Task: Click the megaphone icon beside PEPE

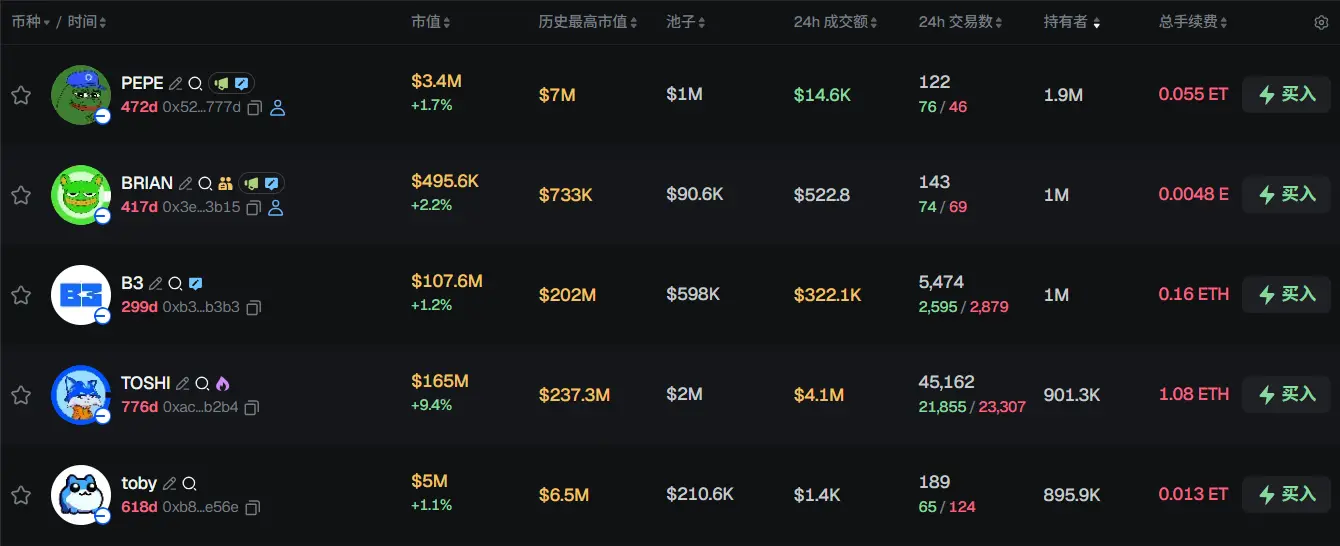Action: point(221,84)
